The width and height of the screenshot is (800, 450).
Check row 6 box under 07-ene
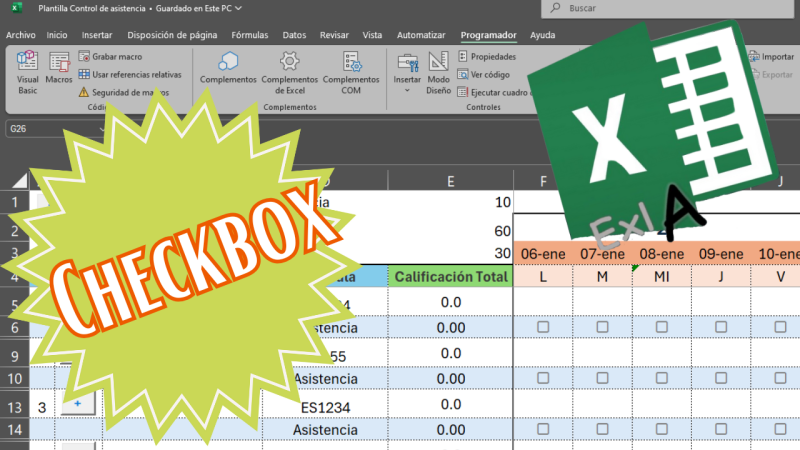[602, 327]
